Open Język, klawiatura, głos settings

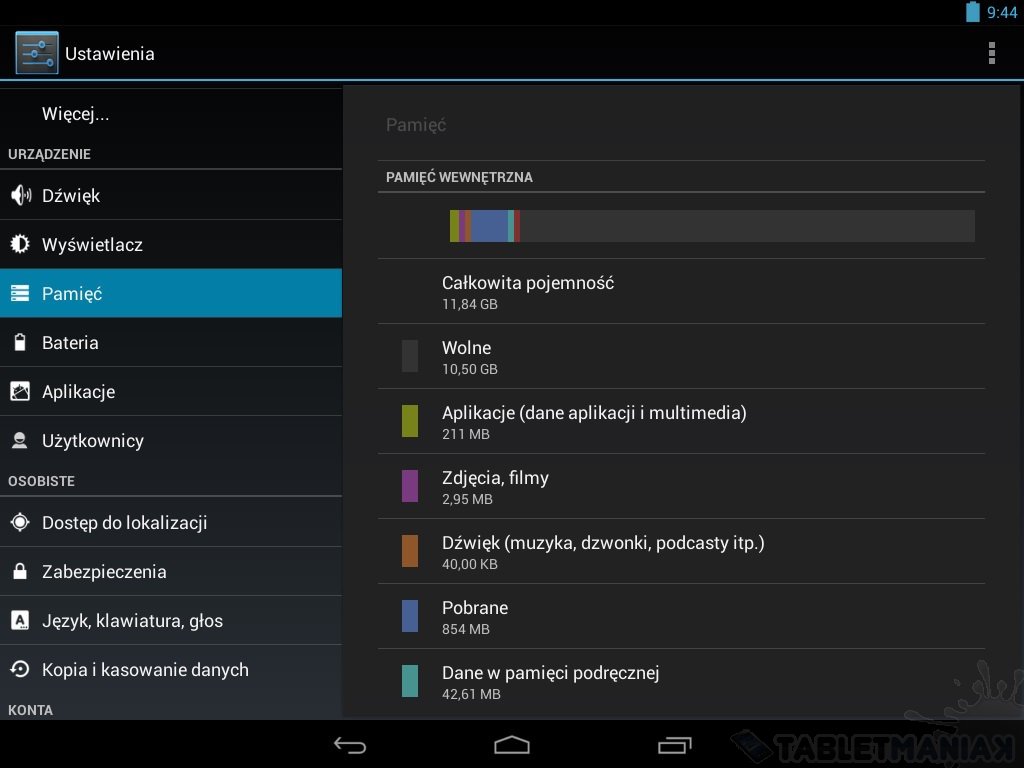tap(171, 620)
